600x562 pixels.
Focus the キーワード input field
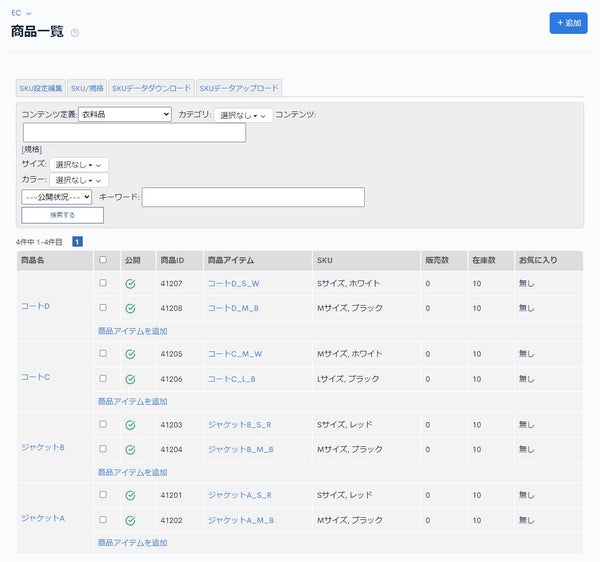click(x=253, y=197)
